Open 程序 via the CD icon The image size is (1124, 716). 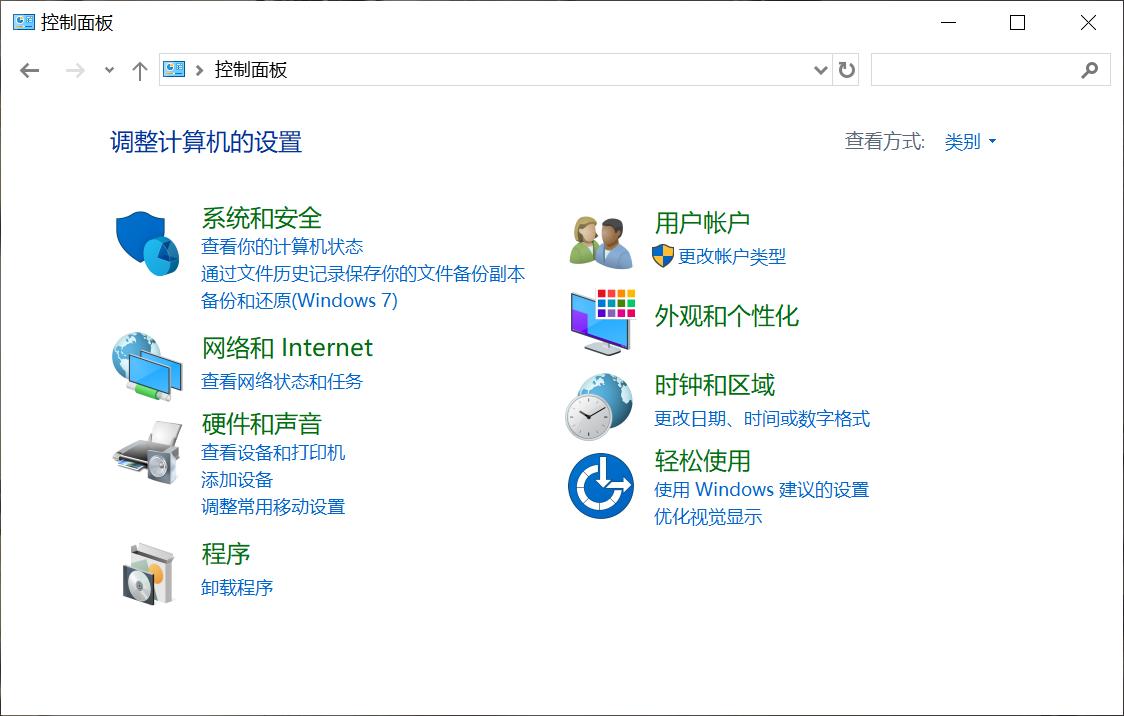click(146, 571)
